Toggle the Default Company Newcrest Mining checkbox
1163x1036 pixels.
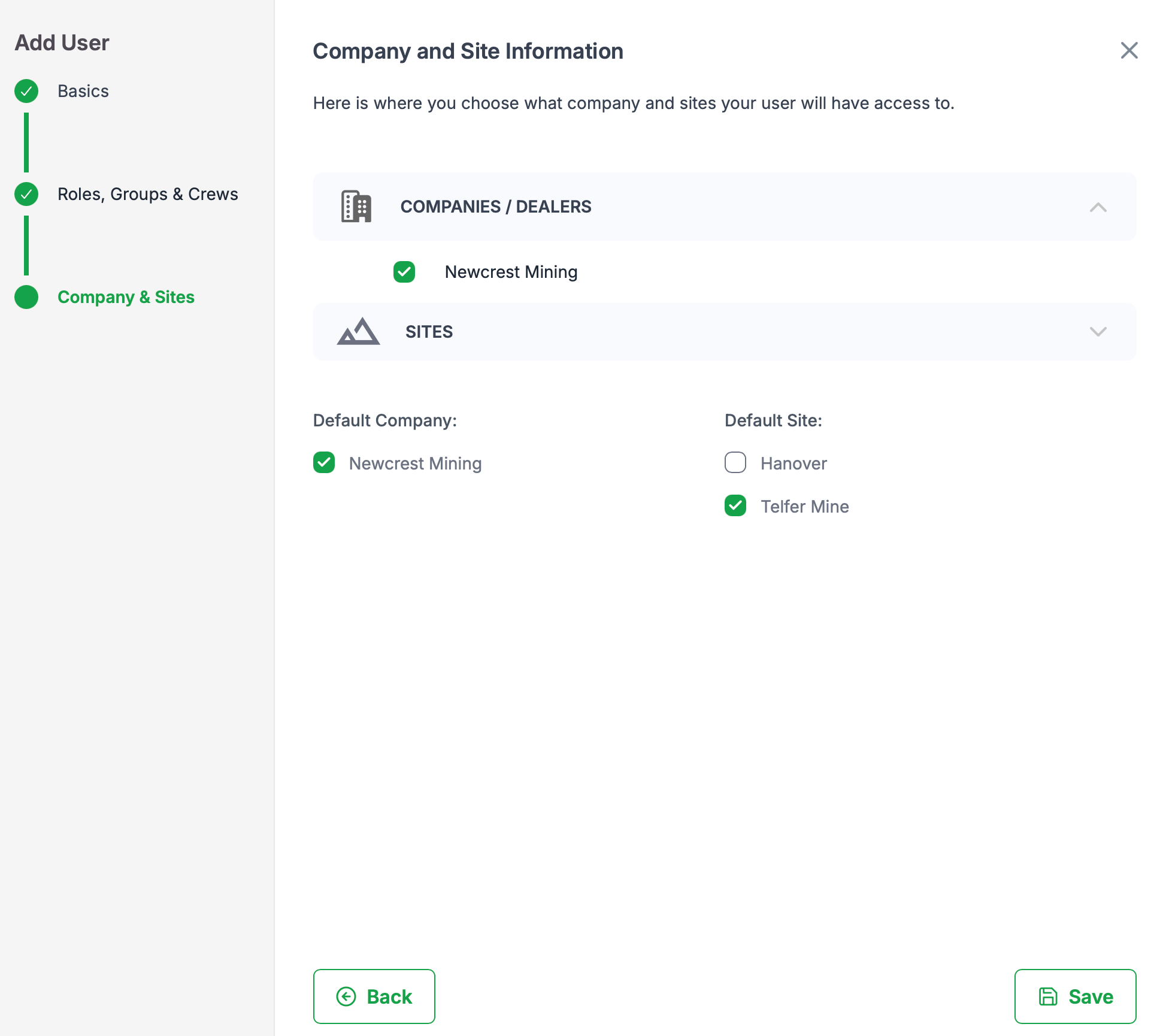(324, 463)
